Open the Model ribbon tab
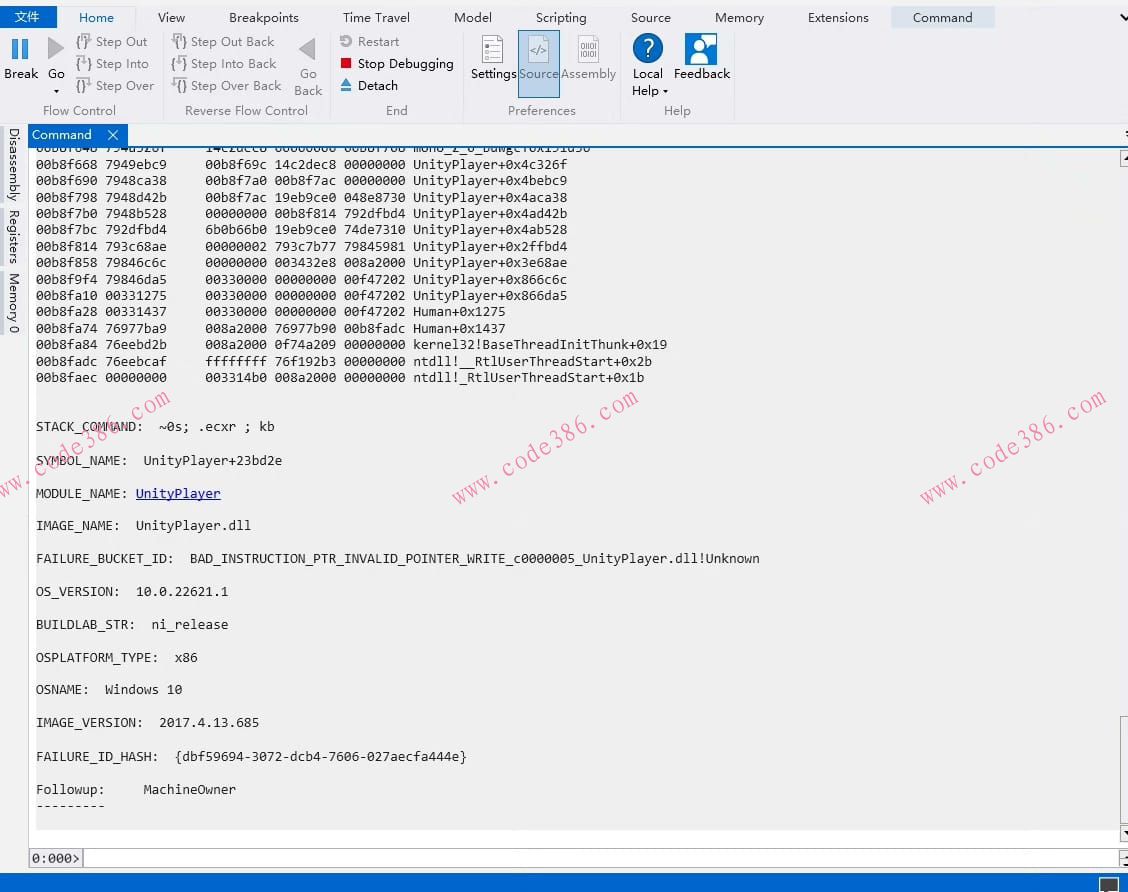This screenshot has height=892, width=1128. click(x=473, y=17)
